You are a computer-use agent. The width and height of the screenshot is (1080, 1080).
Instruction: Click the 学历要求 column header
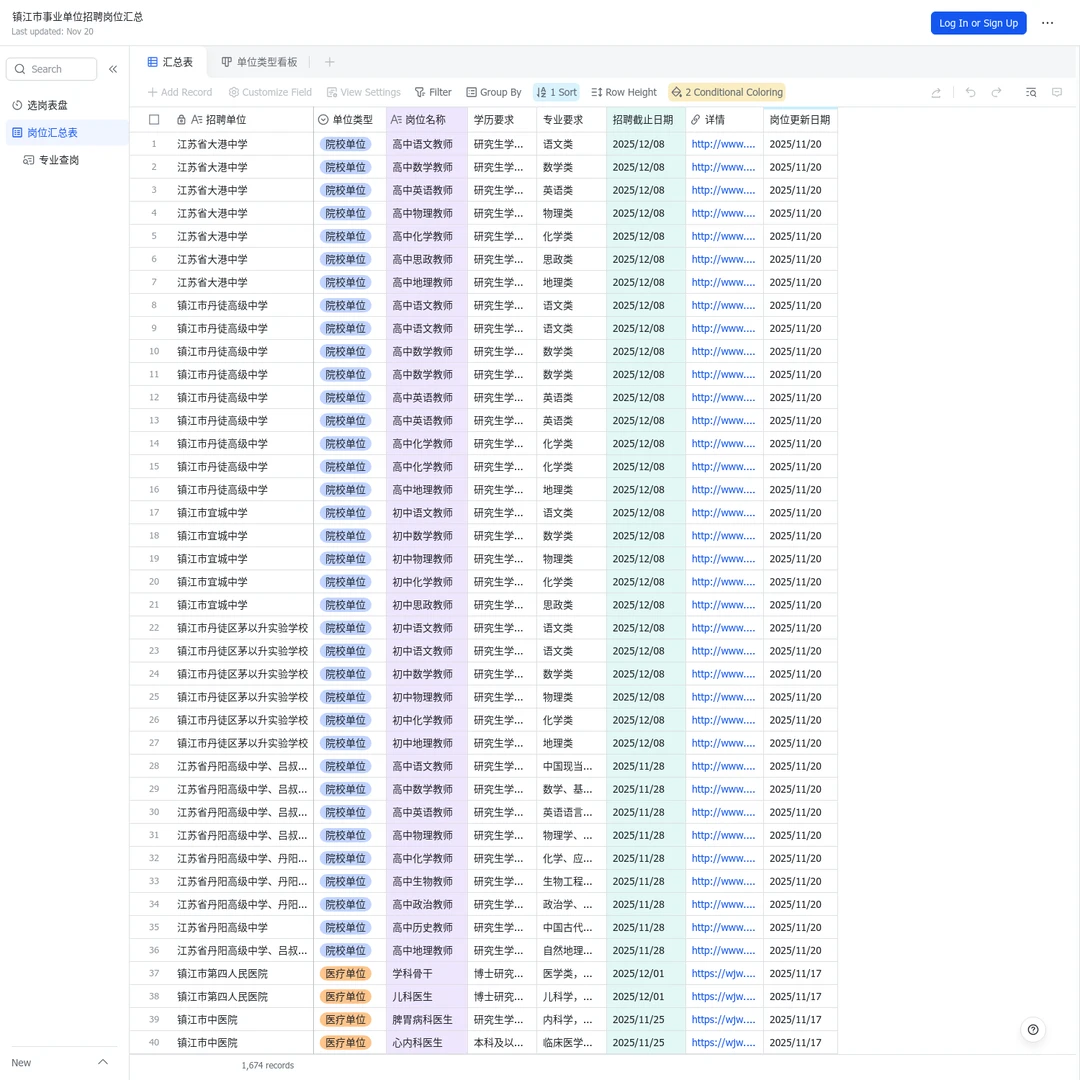(x=502, y=120)
